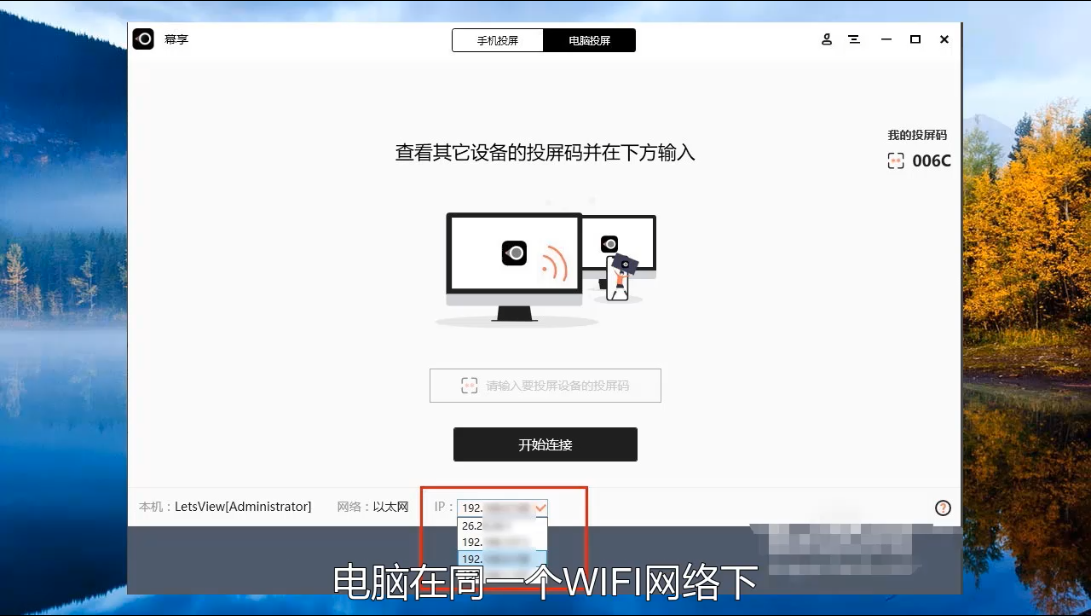Viewport: 1091px width, 616px height.
Task: Open help via the question mark icon
Action: [942, 508]
